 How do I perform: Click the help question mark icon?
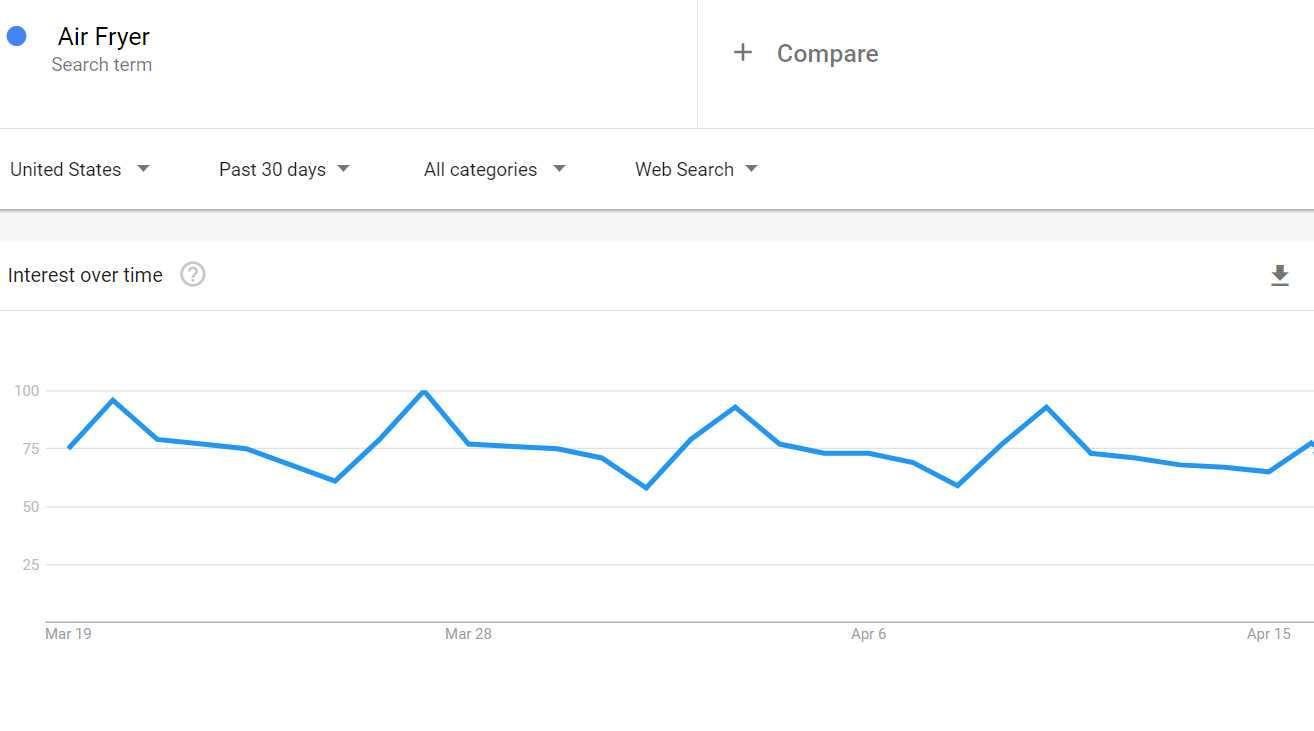[x=193, y=274]
